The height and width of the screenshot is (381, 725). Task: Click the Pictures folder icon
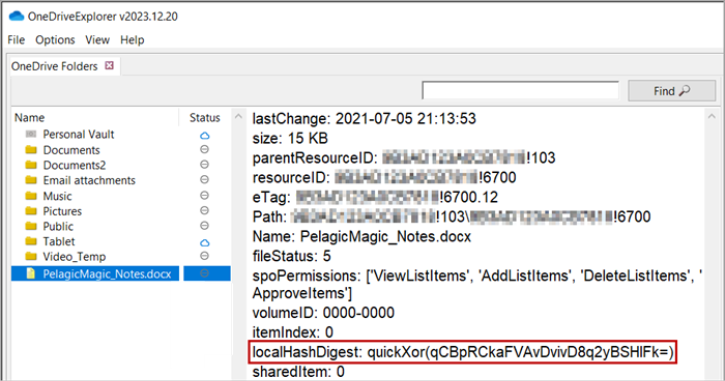point(31,211)
